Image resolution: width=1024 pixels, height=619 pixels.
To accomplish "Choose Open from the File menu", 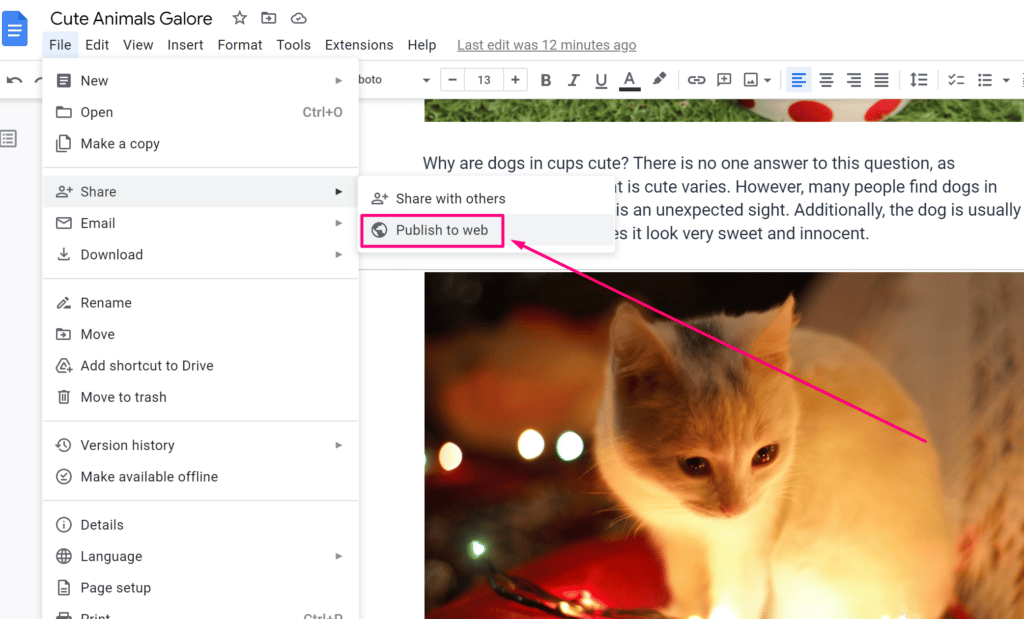I will click(200, 112).
